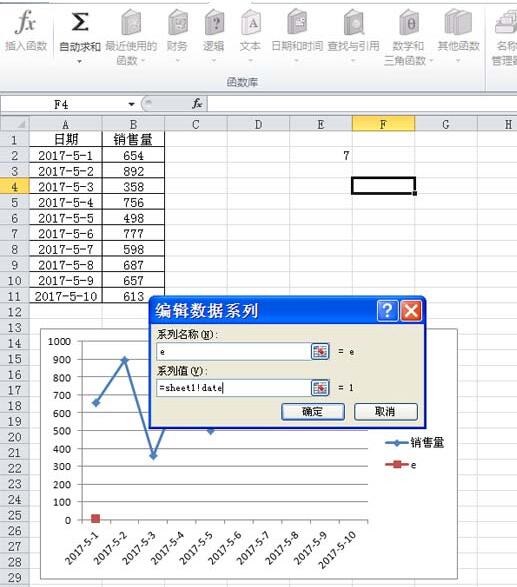Image resolution: width=517 pixels, height=587 pixels.
Task: Click cell containing 613
Action: click(133, 296)
